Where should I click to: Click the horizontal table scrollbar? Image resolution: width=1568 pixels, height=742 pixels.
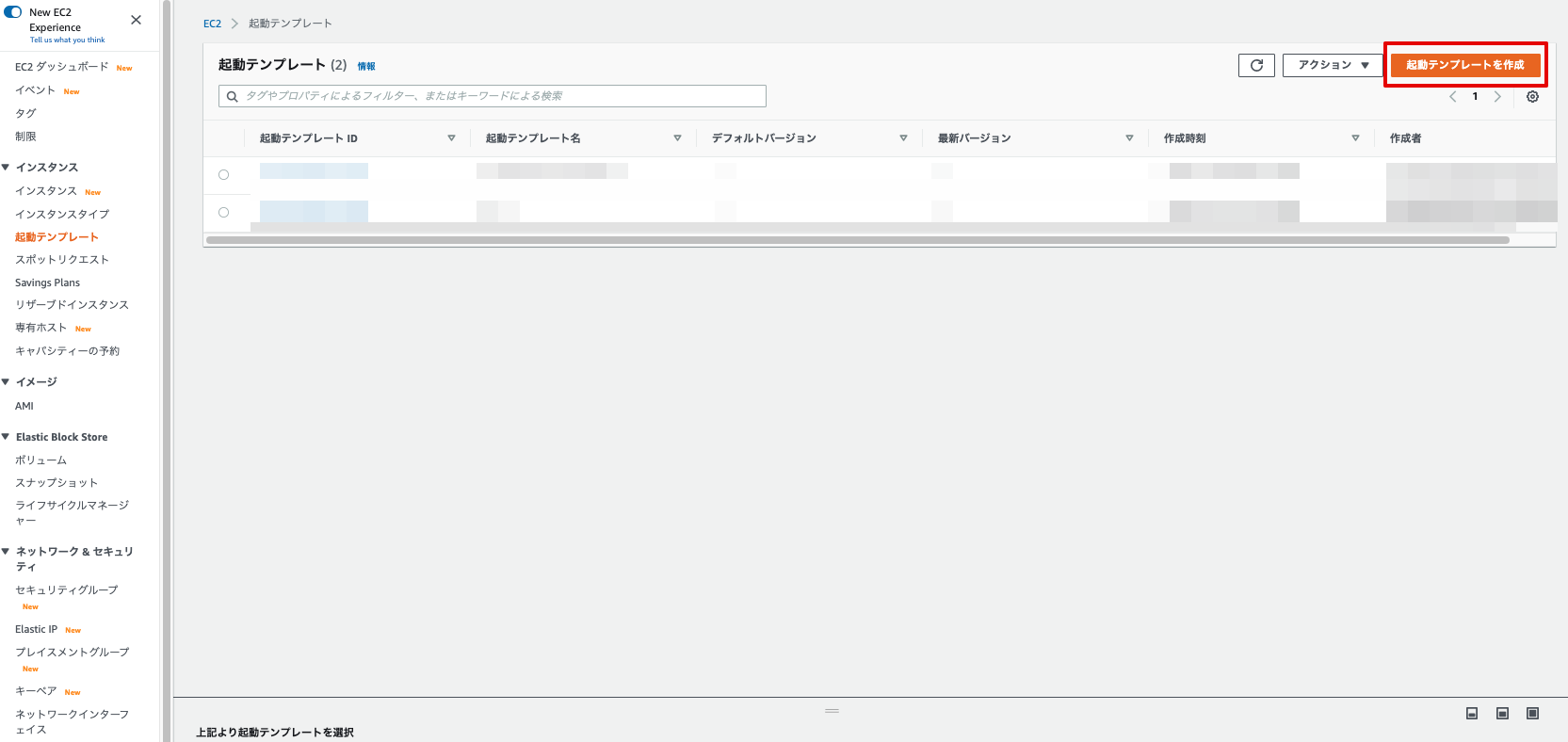pyautogui.click(x=857, y=240)
